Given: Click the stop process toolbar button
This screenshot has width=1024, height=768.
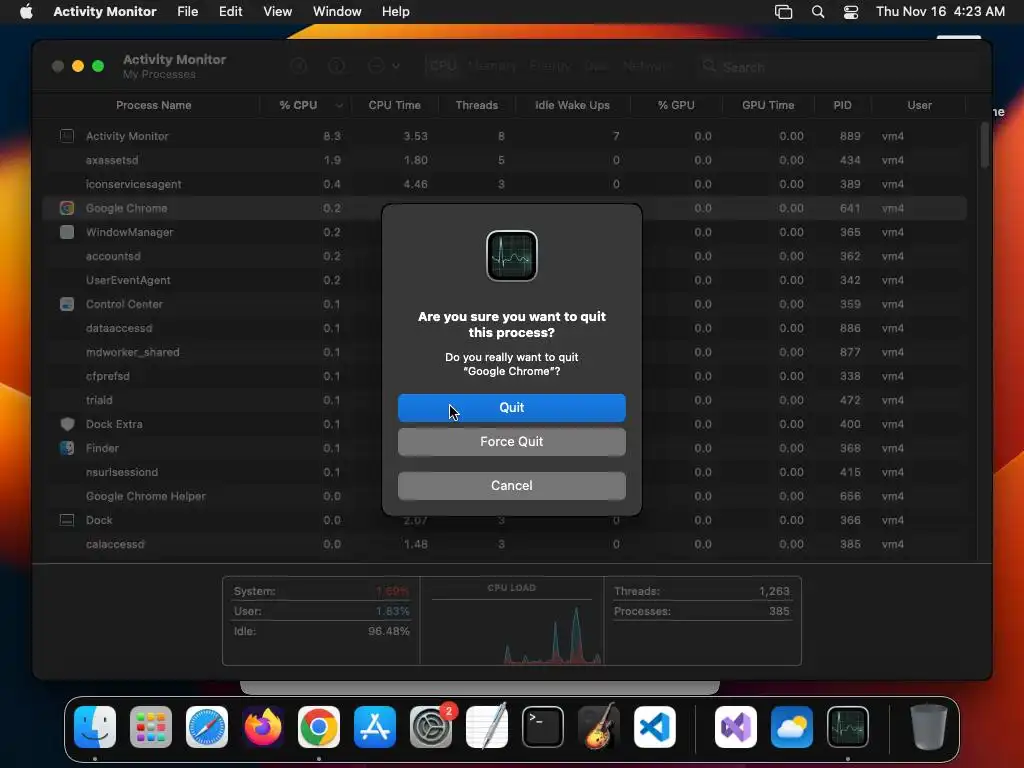Looking at the screenshot, I should pyautogui.click(x=298, y=66).
